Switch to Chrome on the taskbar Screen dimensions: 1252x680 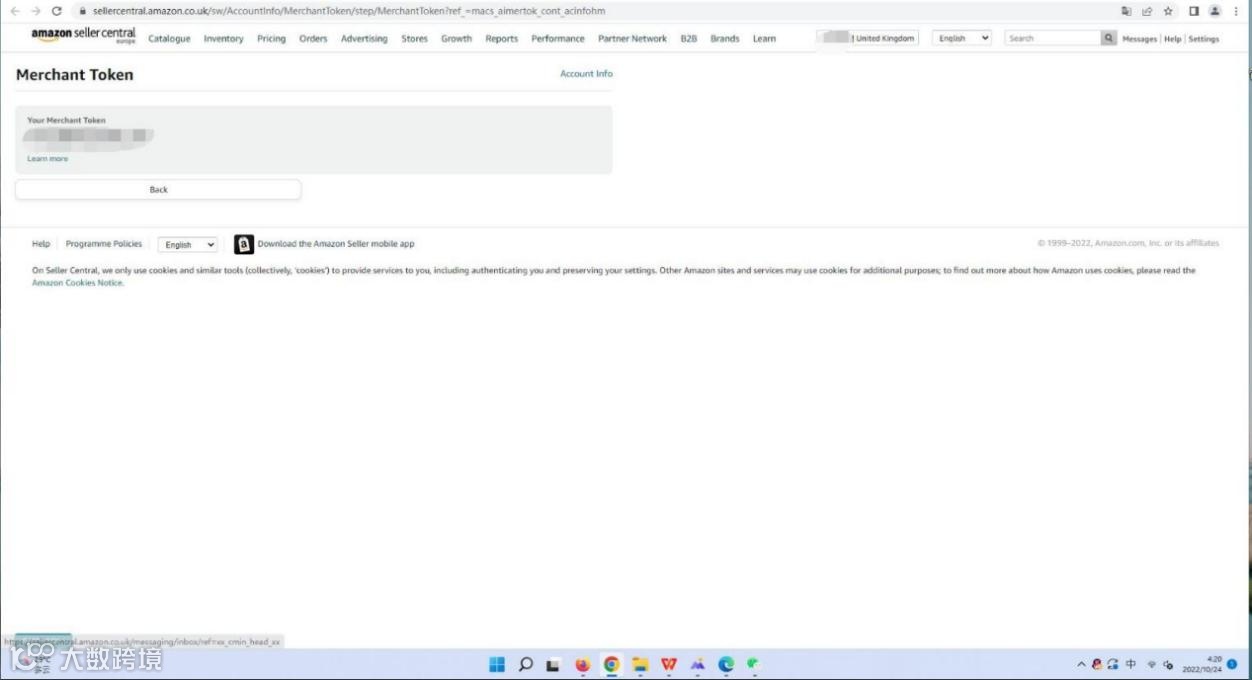[x=611, y=665]
